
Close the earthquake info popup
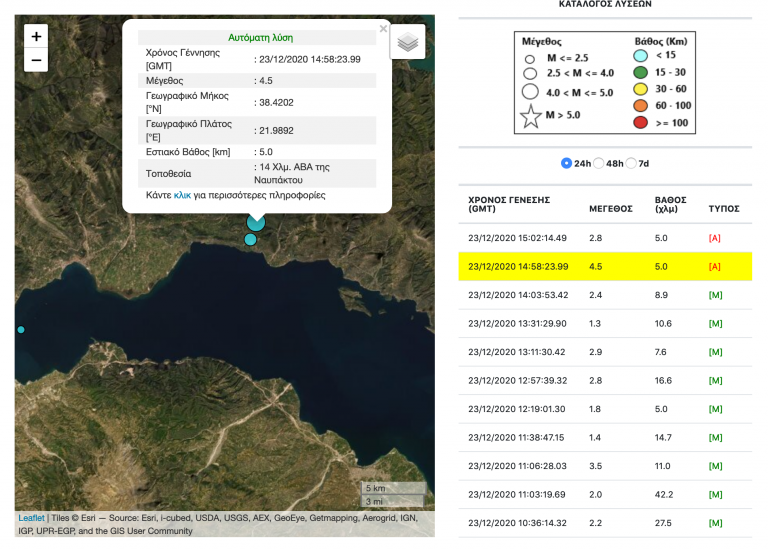[384, 29]
